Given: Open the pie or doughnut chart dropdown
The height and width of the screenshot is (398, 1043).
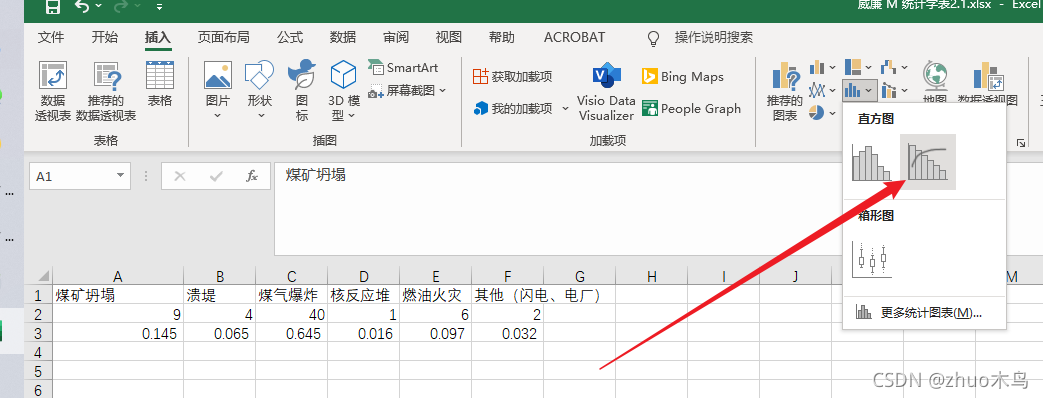Looking at the screenshot, I should [823, 113].
